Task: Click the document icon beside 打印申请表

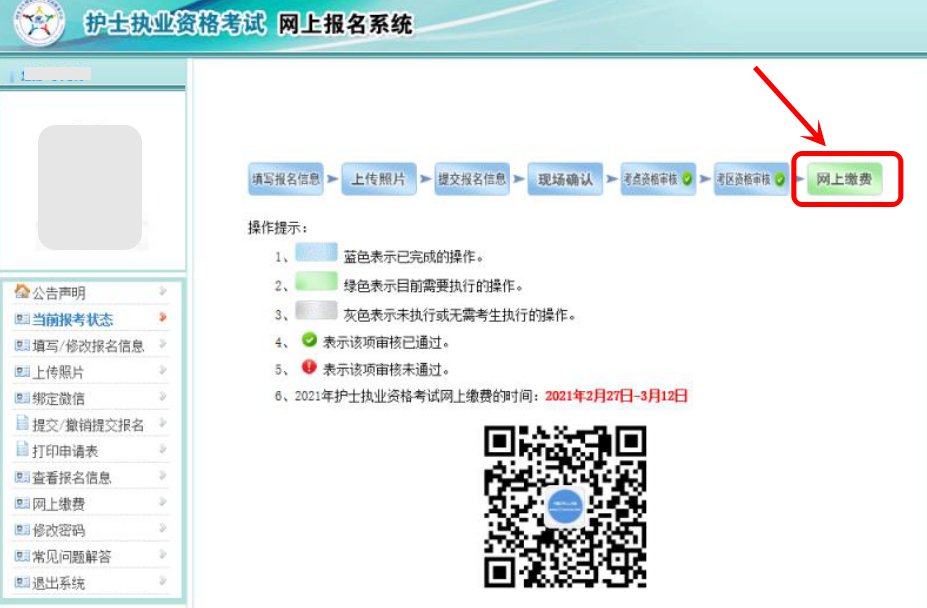Action: click(x=22, y=450)
